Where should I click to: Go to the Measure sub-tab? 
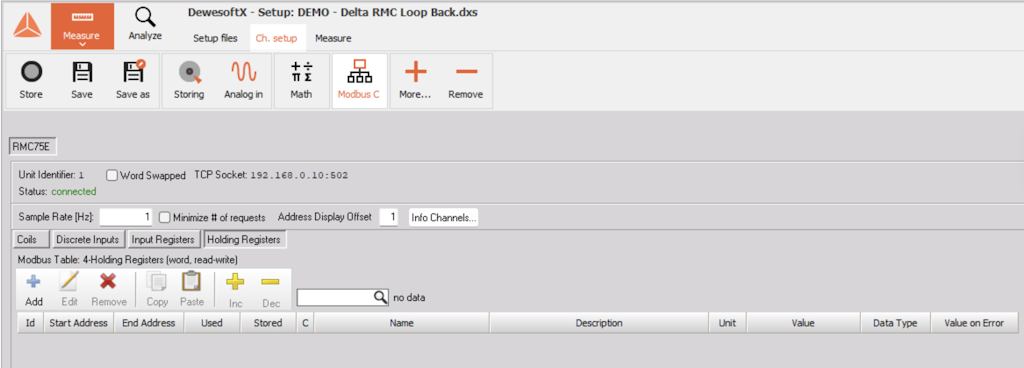(333, 38)
